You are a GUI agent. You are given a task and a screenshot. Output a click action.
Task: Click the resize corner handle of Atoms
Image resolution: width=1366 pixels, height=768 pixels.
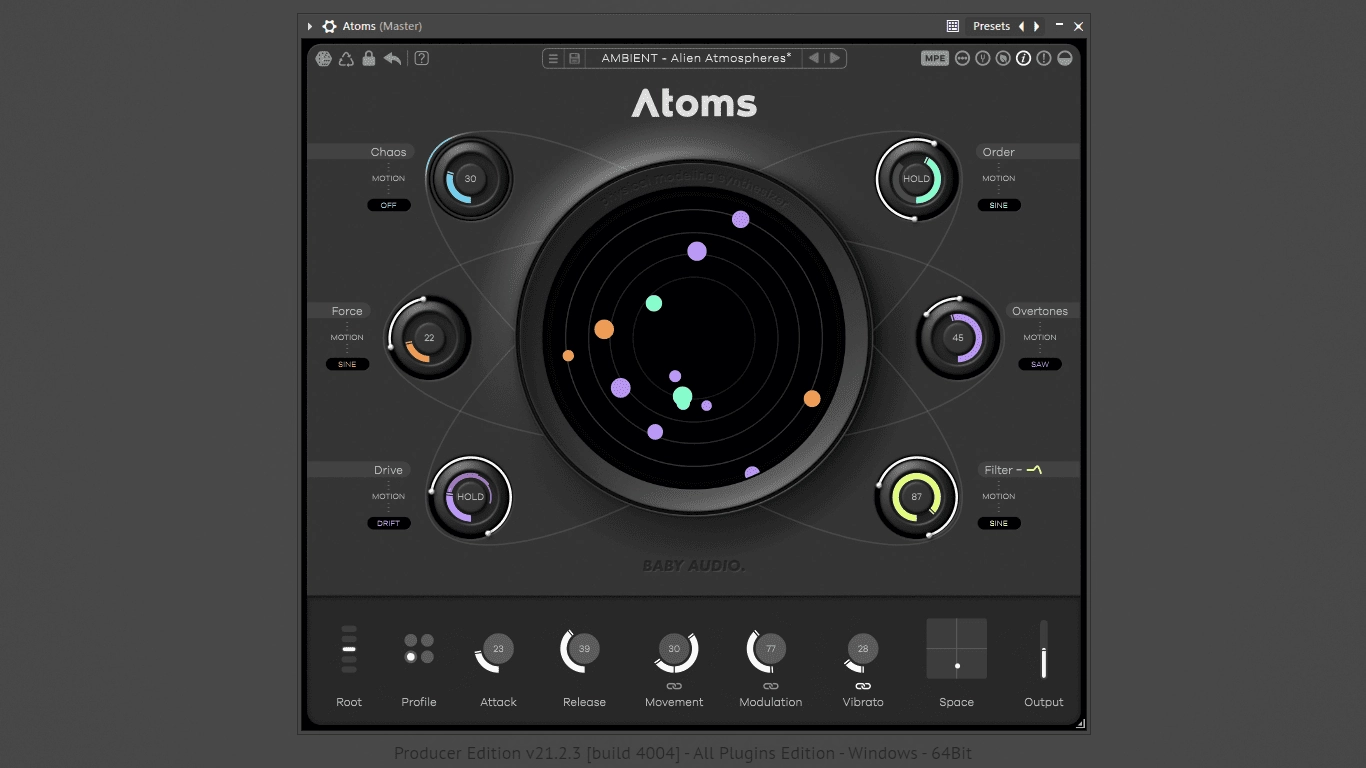[1079, 723]
